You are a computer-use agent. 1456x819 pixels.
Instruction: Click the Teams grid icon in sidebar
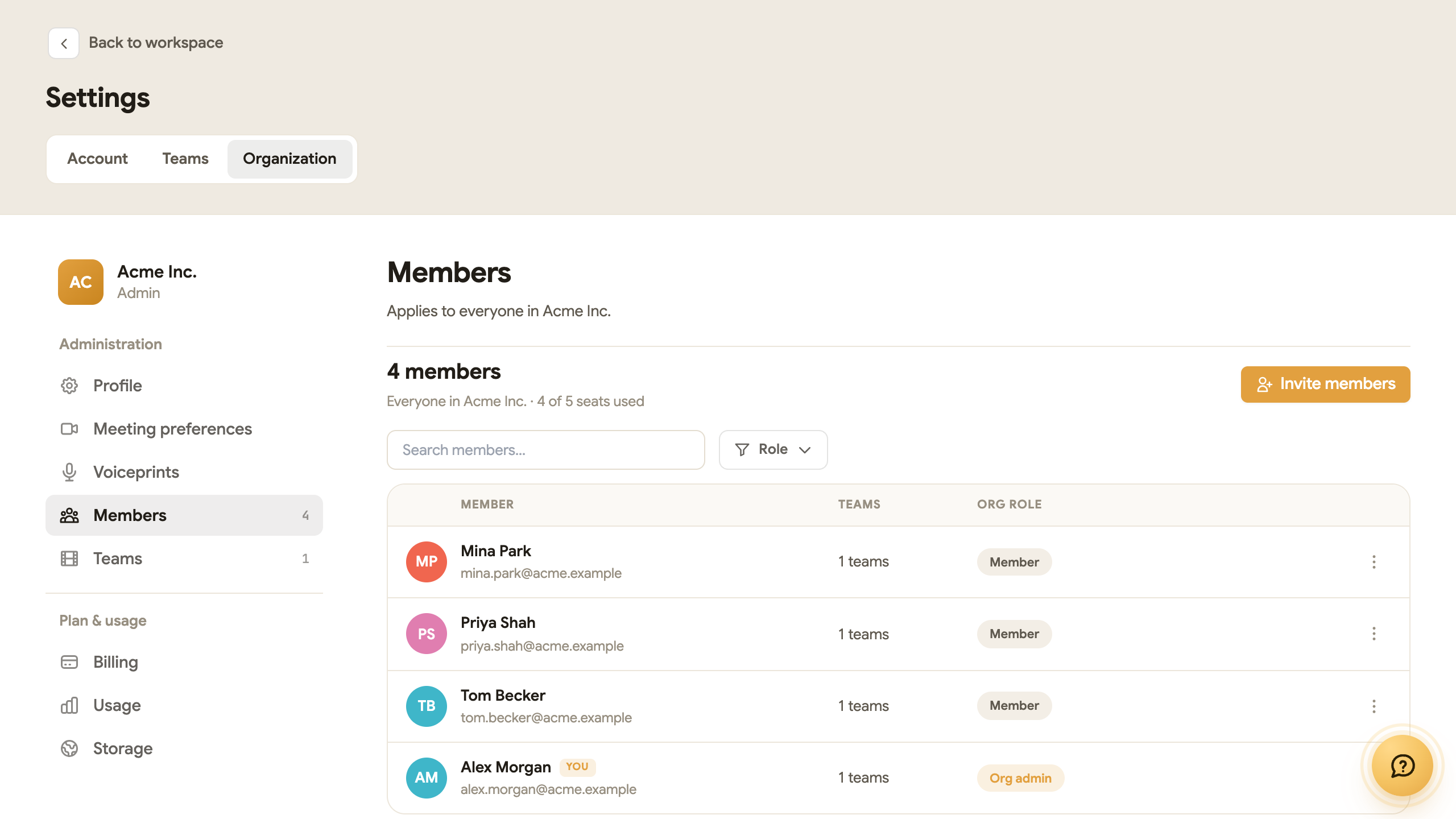[69, 559]
